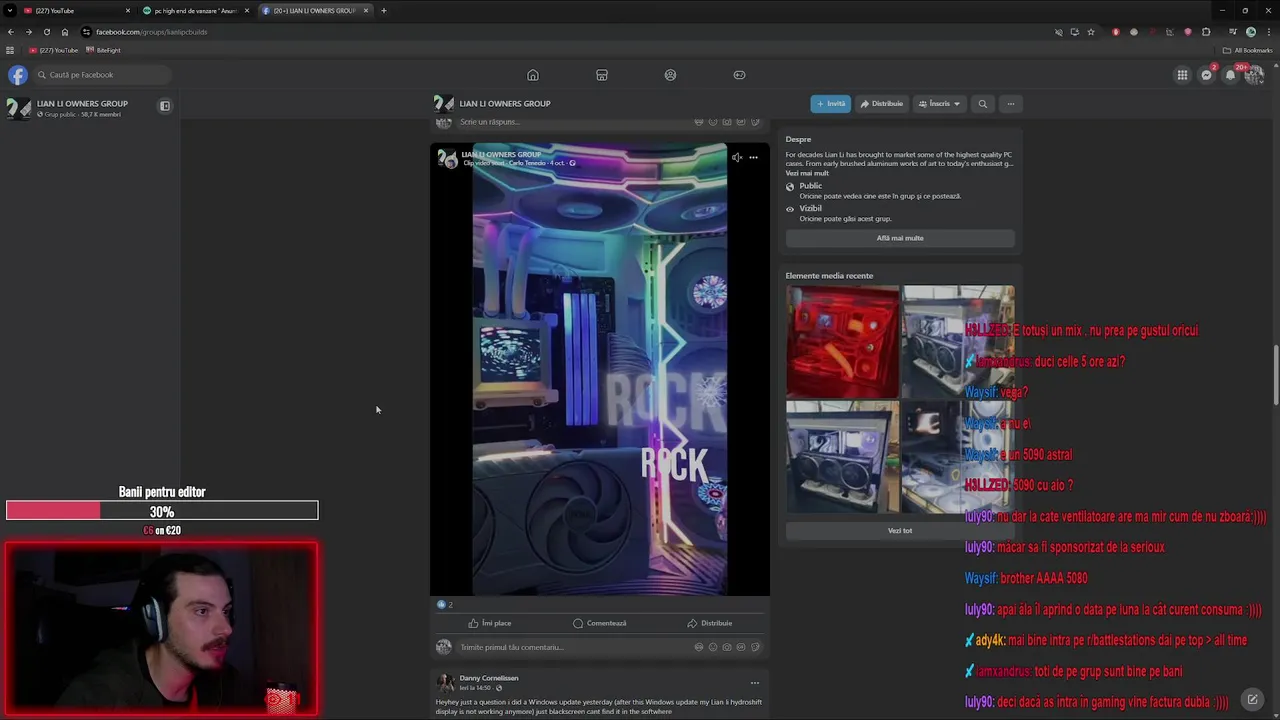
Task: Start a new message with the compose button
Action: click(x=1252, y=699)
